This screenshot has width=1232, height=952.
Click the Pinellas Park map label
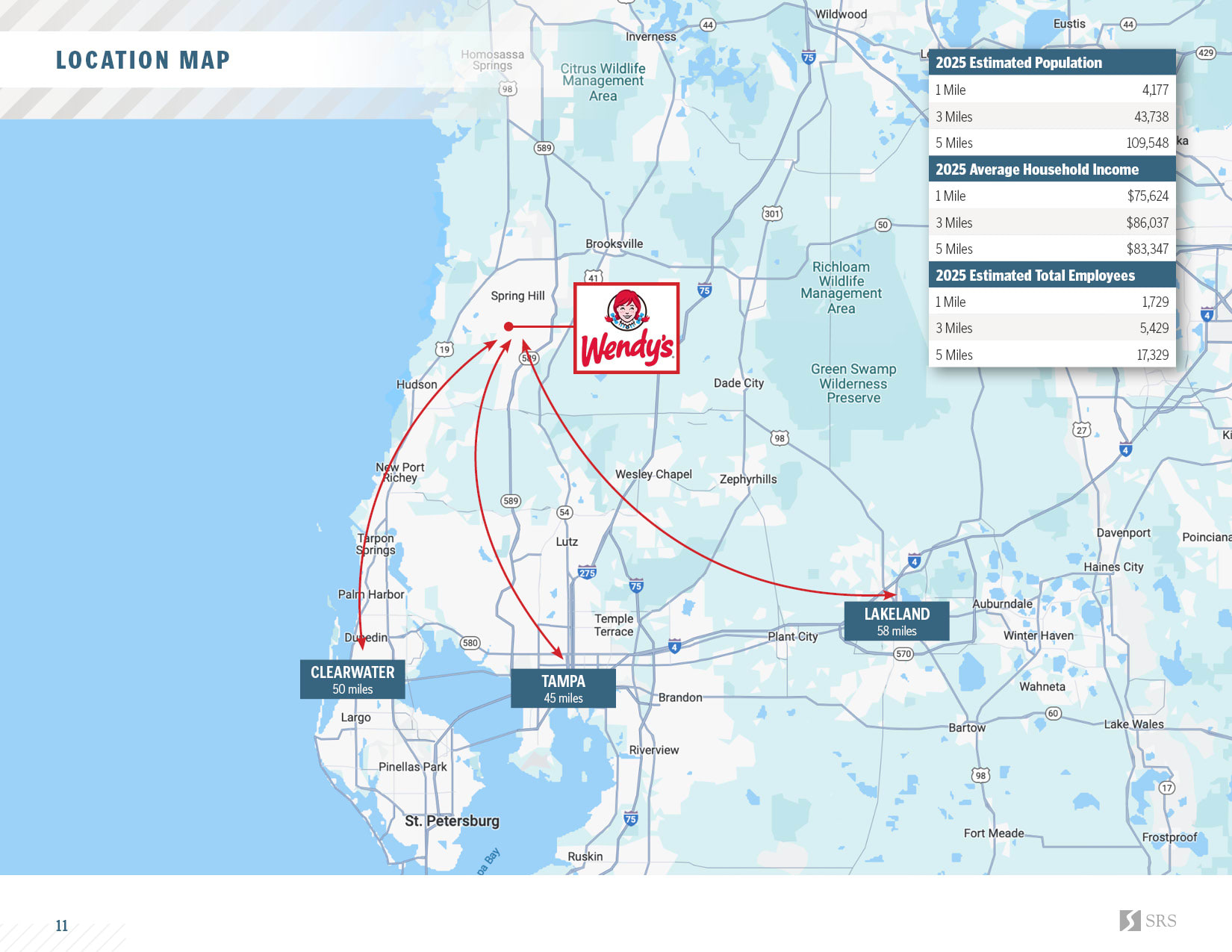click(x=412, y=767)
